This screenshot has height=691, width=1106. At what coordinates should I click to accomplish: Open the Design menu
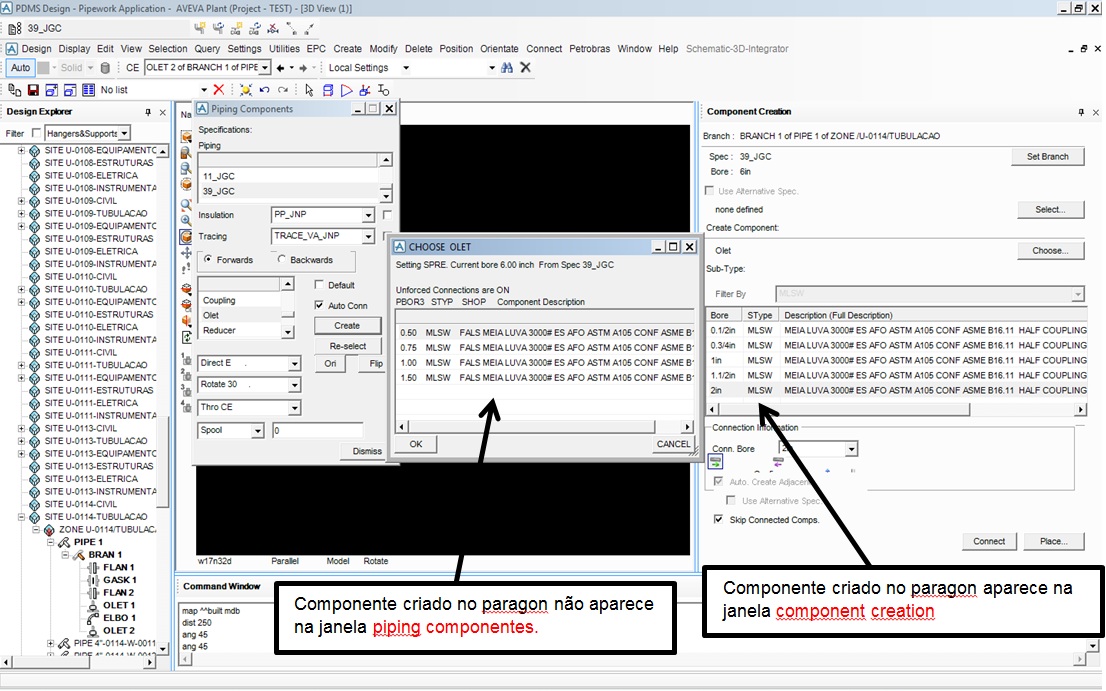click(36, 49)
